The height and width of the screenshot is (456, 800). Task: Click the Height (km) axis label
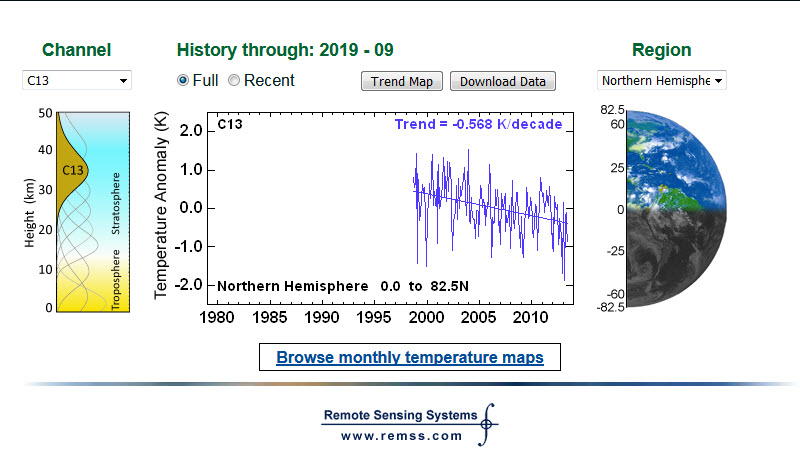tap(30, 213)
